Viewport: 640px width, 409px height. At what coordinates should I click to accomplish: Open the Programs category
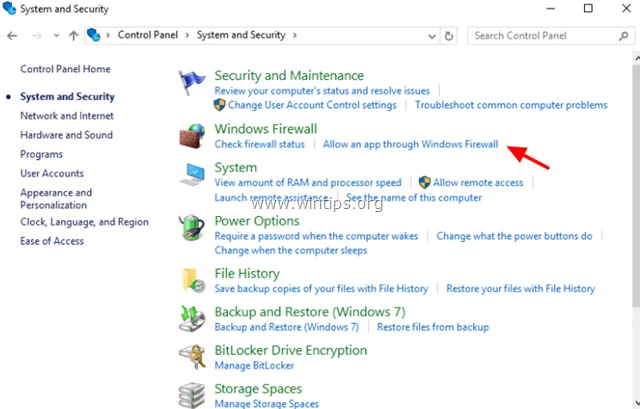tap(42, 154)
